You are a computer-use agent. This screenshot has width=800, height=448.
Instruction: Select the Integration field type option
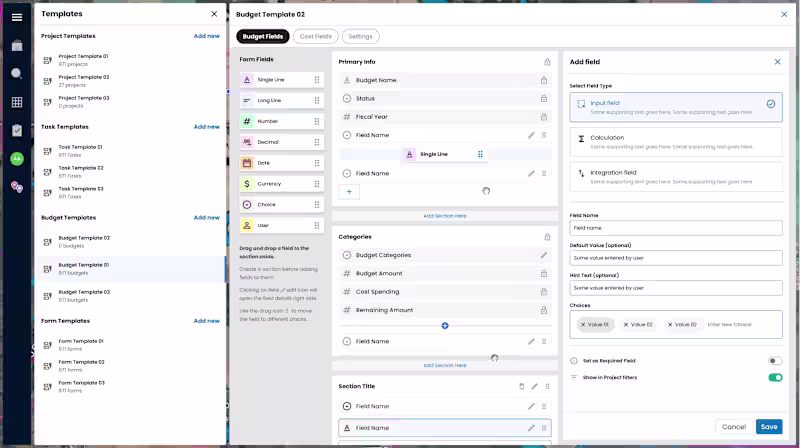676,177
